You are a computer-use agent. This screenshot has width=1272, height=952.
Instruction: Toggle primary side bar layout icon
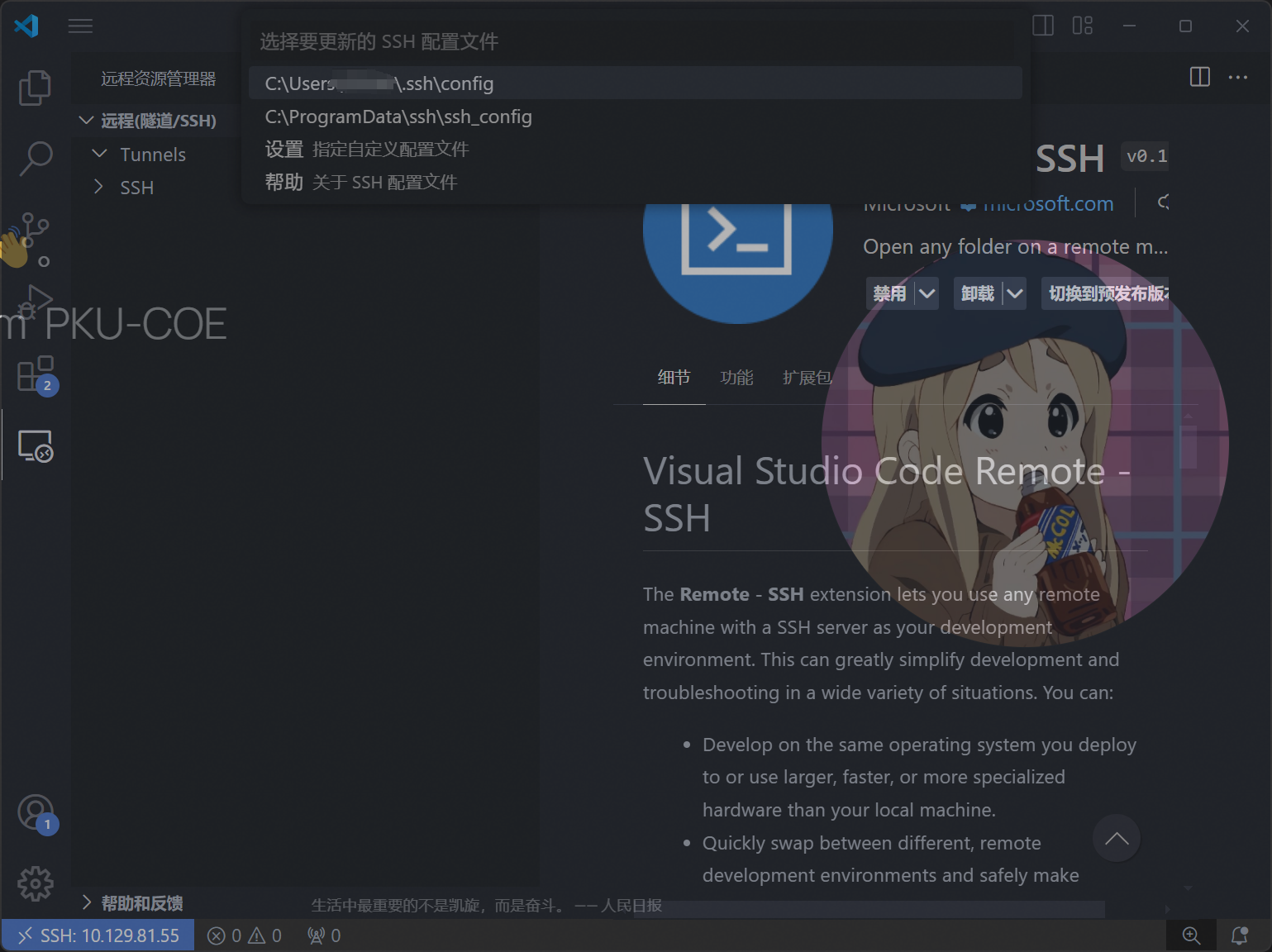(1043, 26)
